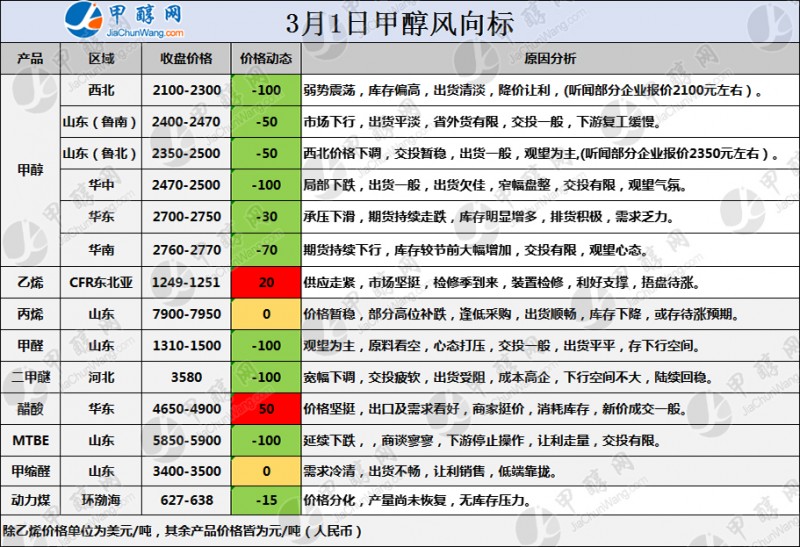800x547 pixels.
Task: Click price 2760-2770
Action: point(186,250)
